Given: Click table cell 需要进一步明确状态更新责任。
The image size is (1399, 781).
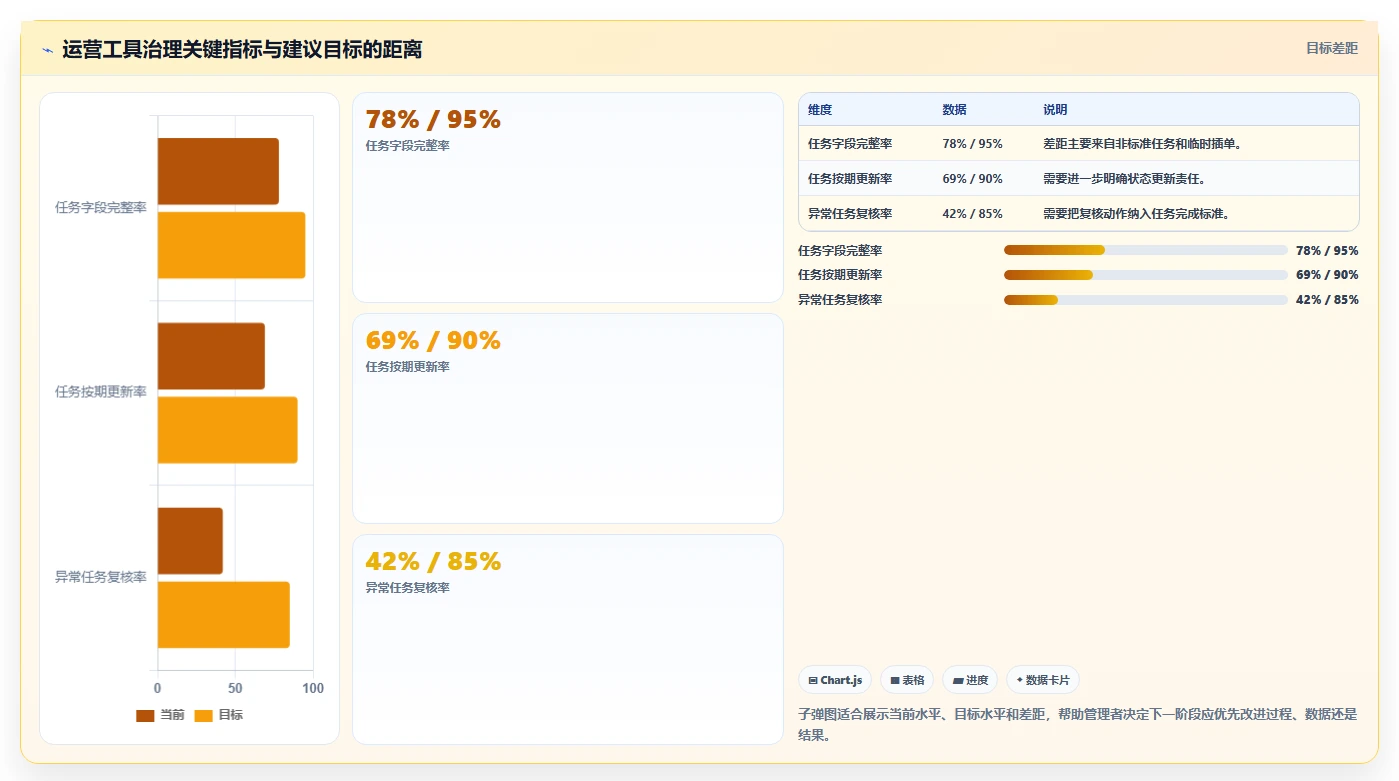Looking at the screenshot, I should (x=1124, y=179).
